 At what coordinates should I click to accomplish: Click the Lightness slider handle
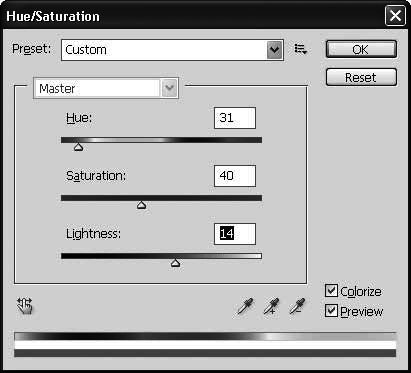(x=175, y=263)
